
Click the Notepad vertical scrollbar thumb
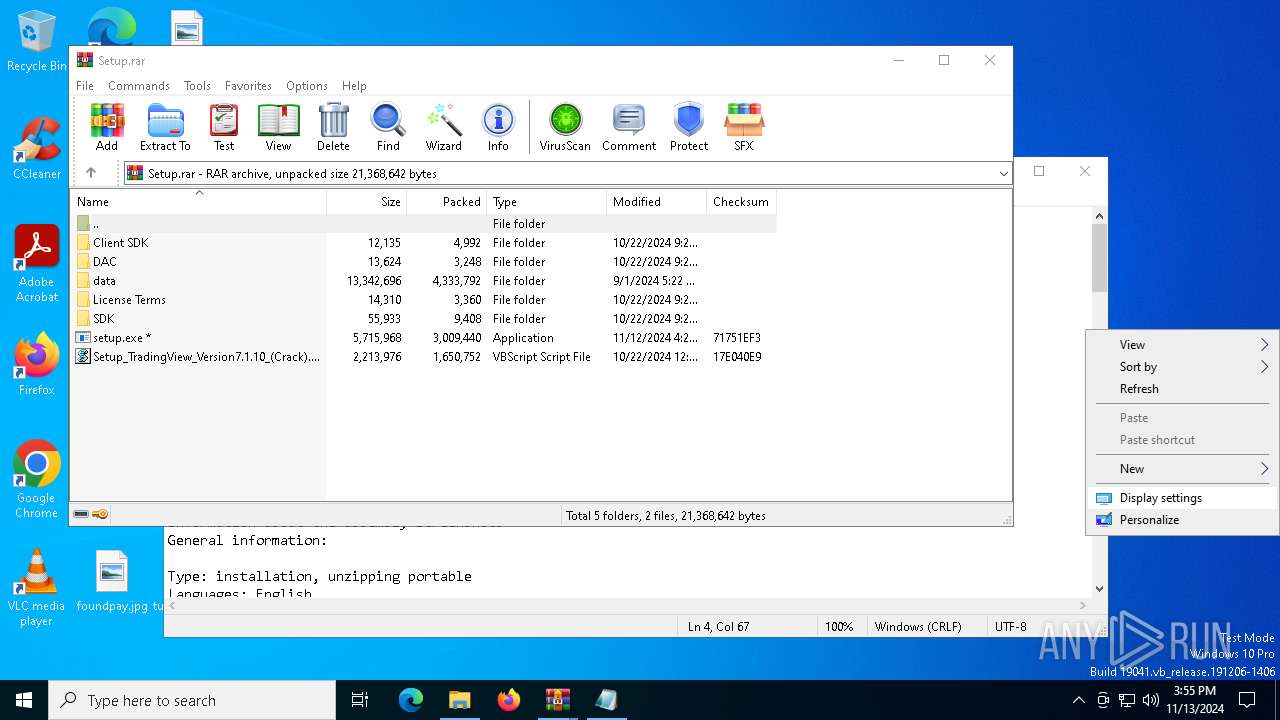coord(1099,257)
